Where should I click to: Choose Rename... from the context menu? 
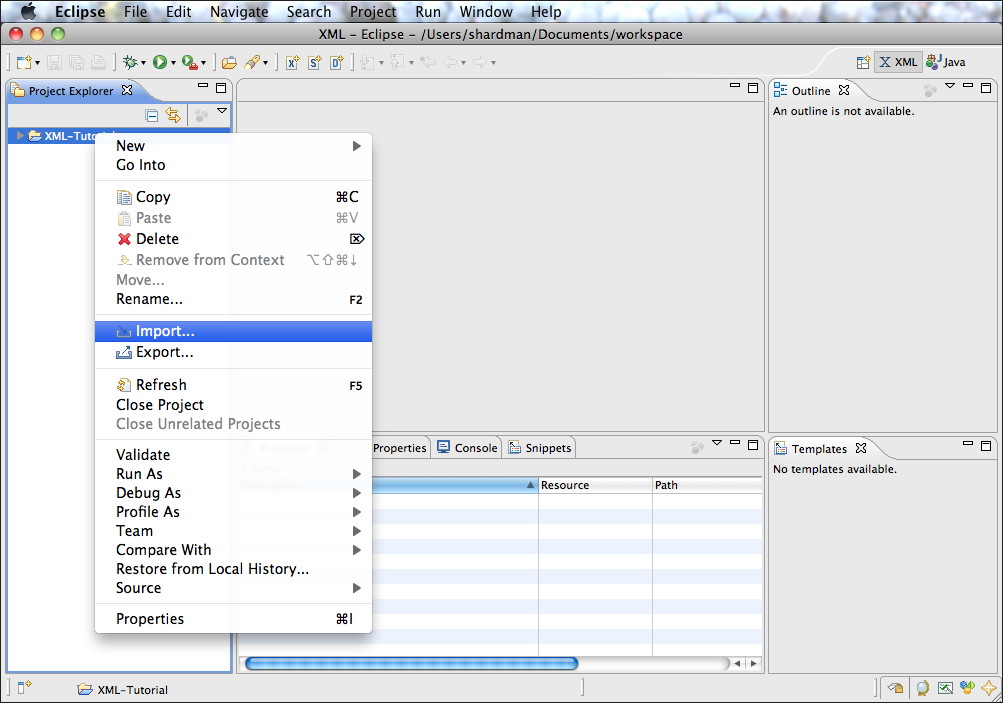(233, 299)
